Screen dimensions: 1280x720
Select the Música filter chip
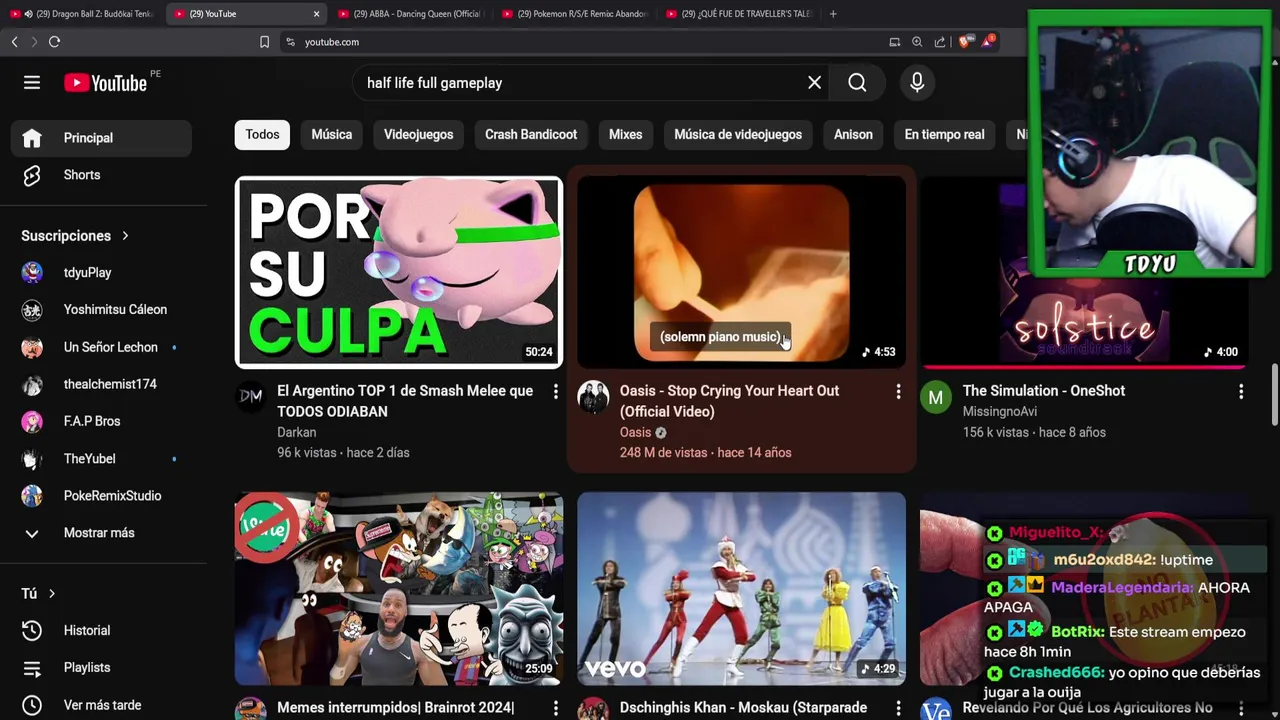click(331, 135)
